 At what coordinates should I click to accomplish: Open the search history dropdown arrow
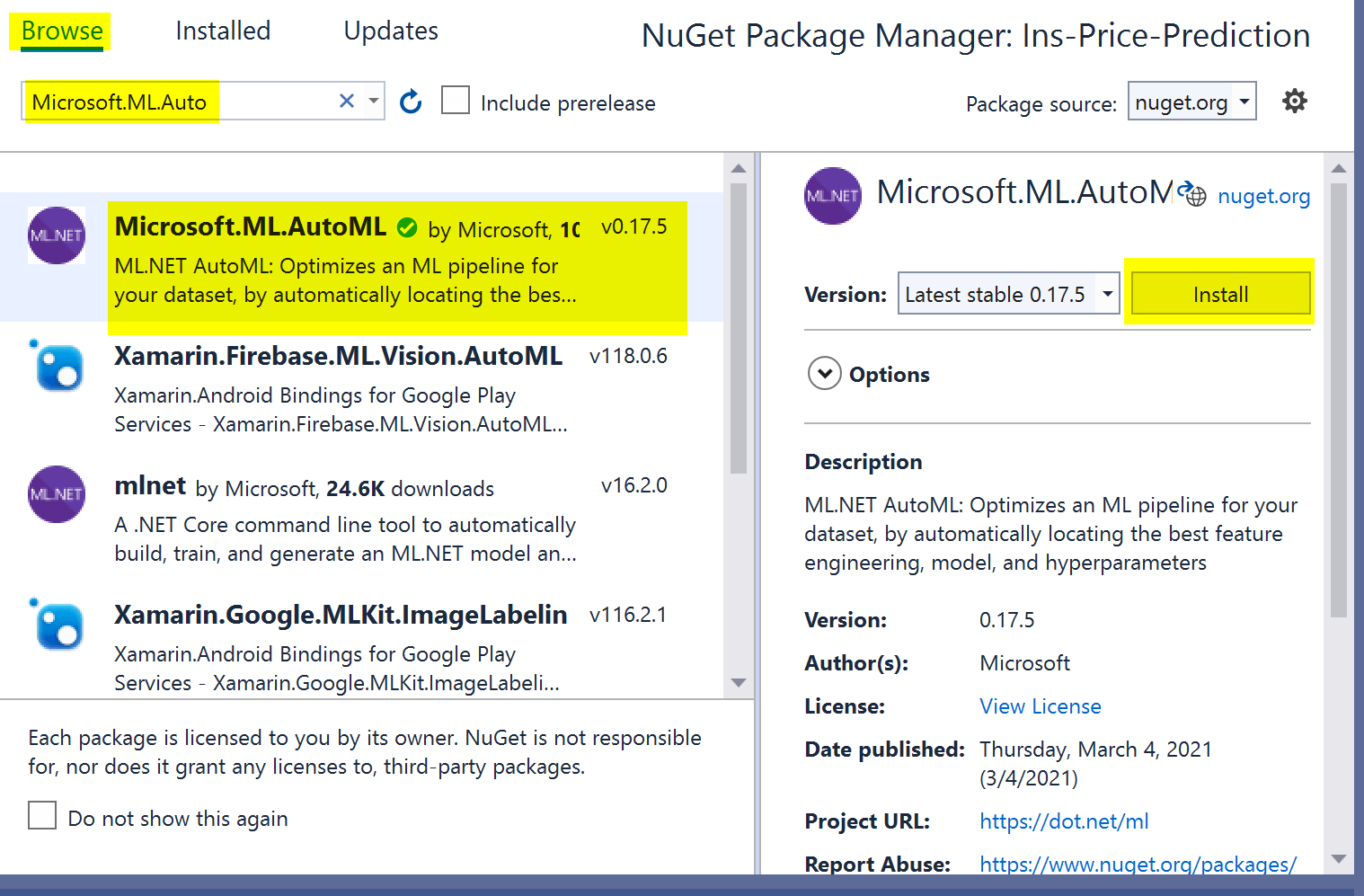pyautogui.click(x=373, y=101)
